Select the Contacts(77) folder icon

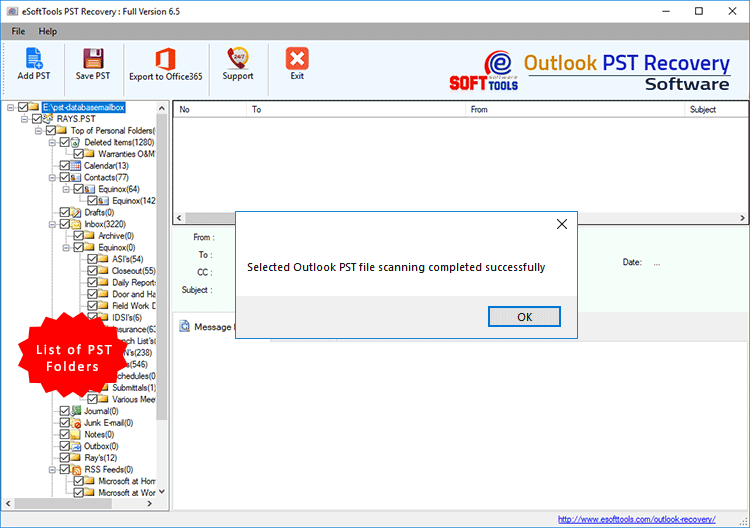(x=76, y=177)
